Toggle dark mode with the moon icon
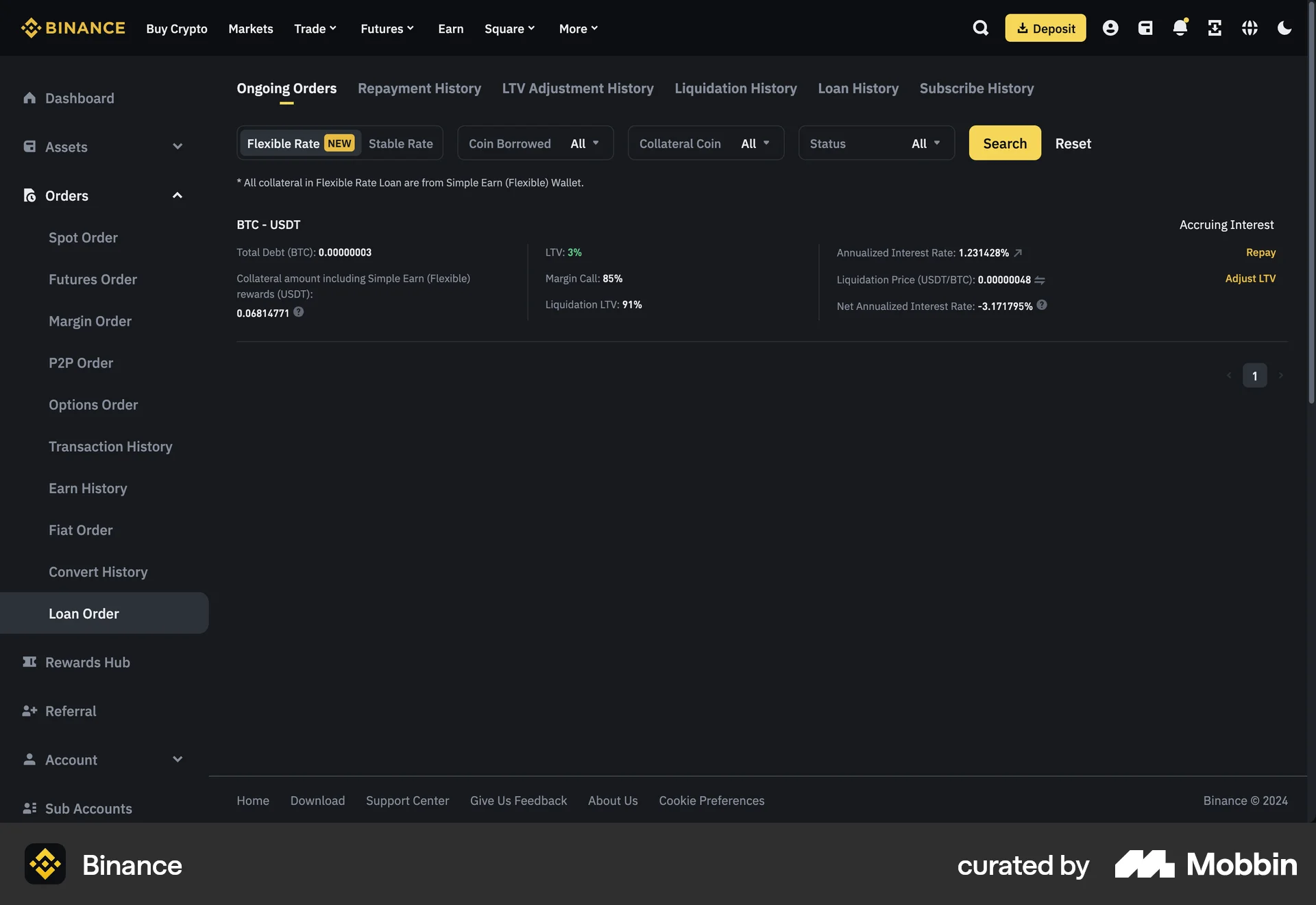 [1284, 28]
